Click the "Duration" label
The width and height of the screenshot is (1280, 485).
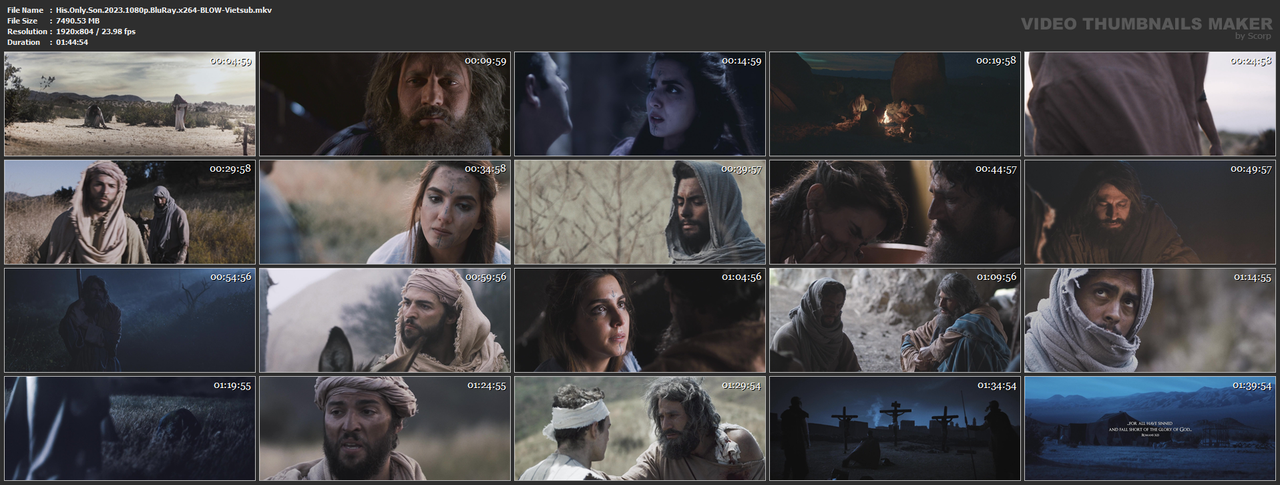point(23,42)
